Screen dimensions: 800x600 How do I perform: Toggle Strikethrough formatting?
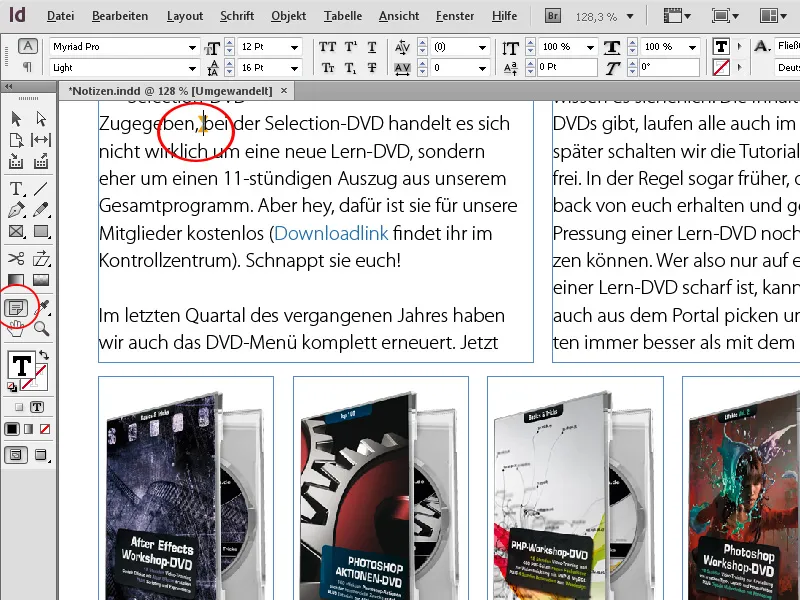tap(372, 67)
